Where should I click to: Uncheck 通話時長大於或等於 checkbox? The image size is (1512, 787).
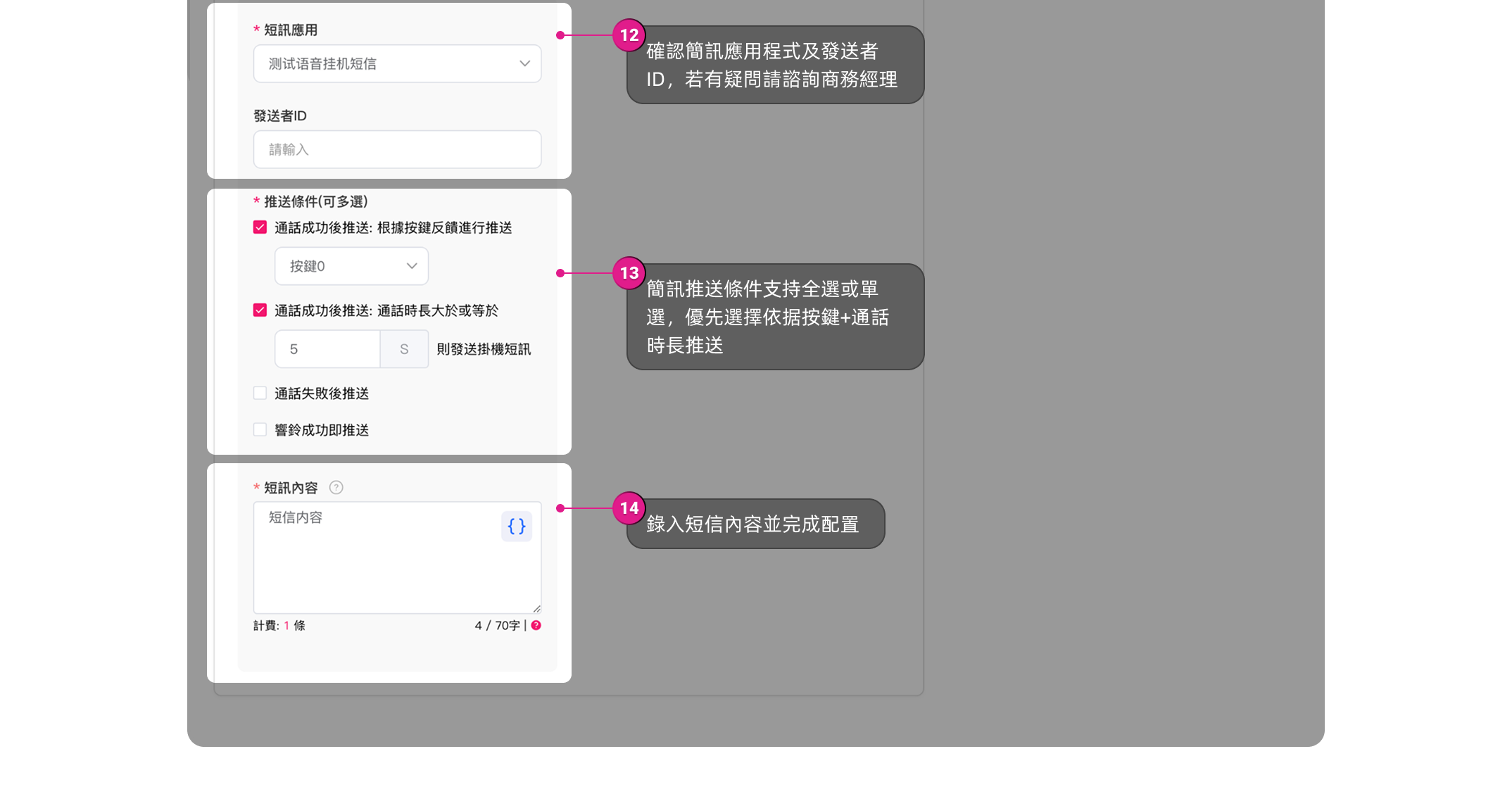click(x=260, y=310)
